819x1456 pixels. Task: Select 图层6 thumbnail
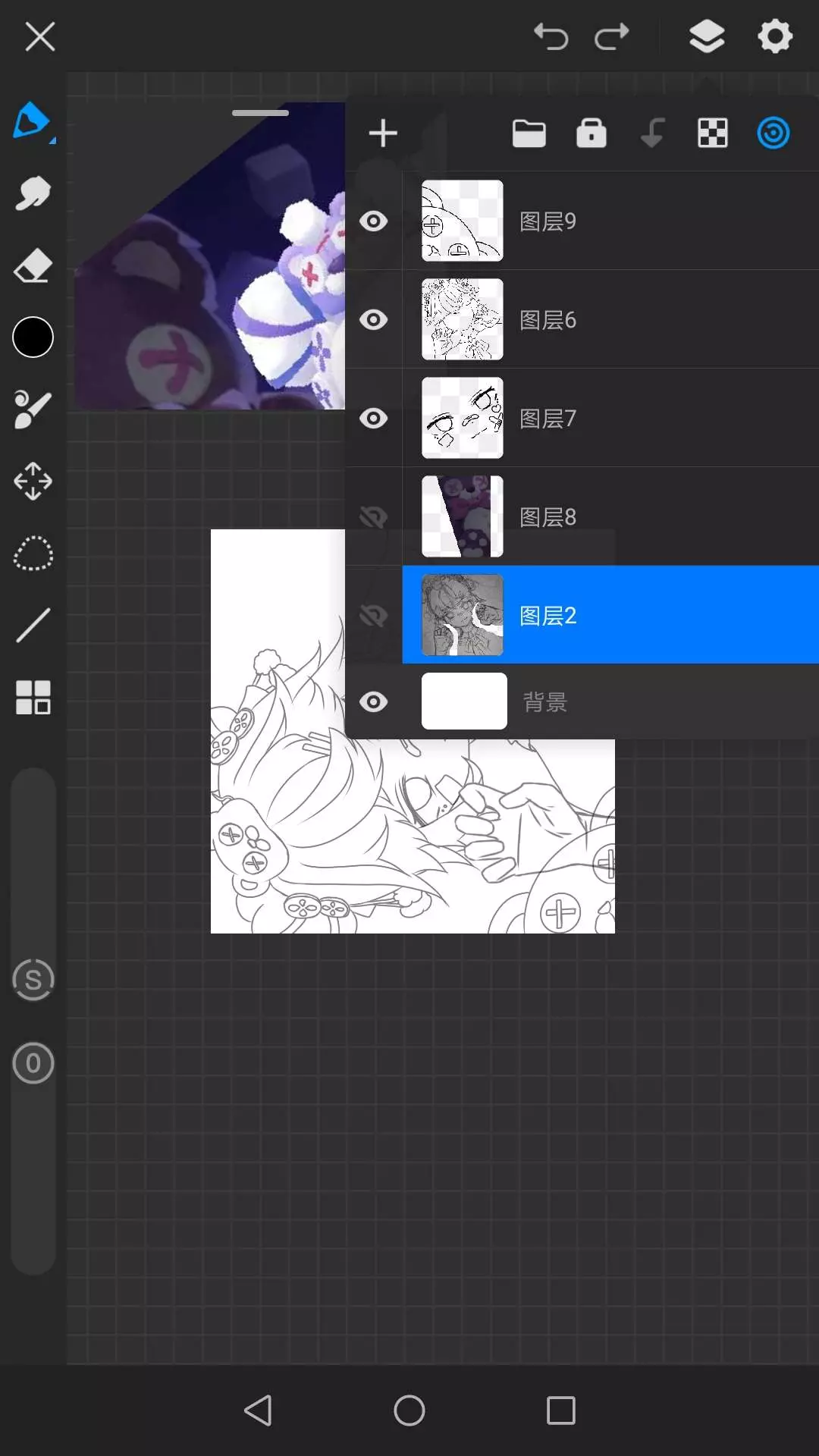coord(462,319)
